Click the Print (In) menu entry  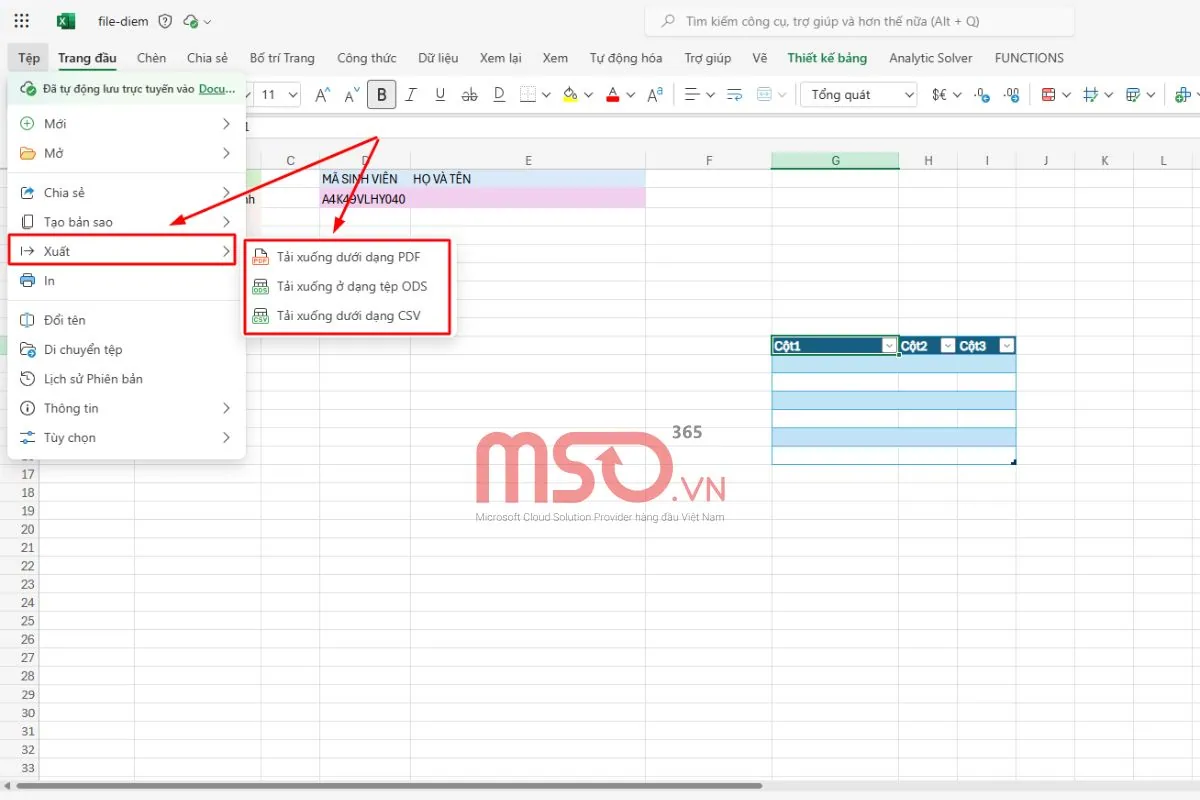click(49, 281)
